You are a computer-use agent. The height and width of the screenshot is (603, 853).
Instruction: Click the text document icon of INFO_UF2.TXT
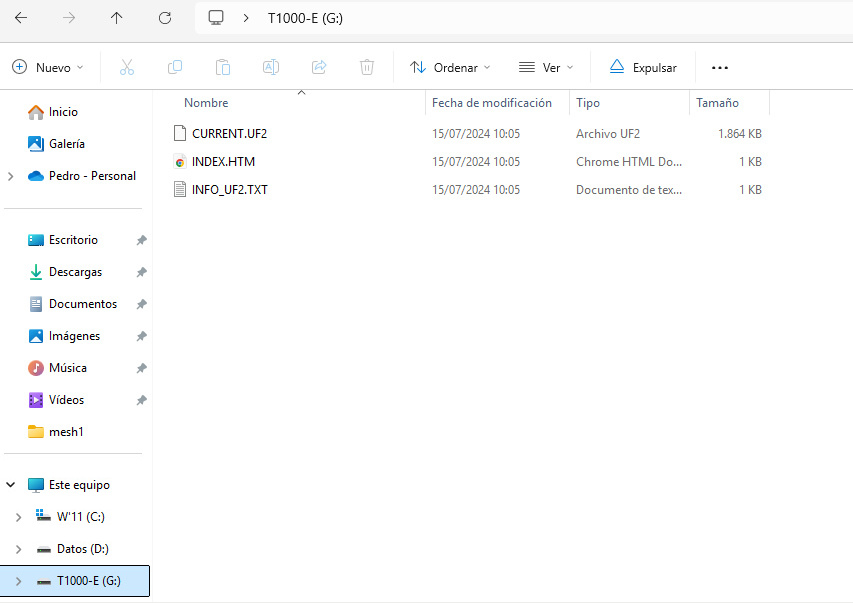point(180,190)
